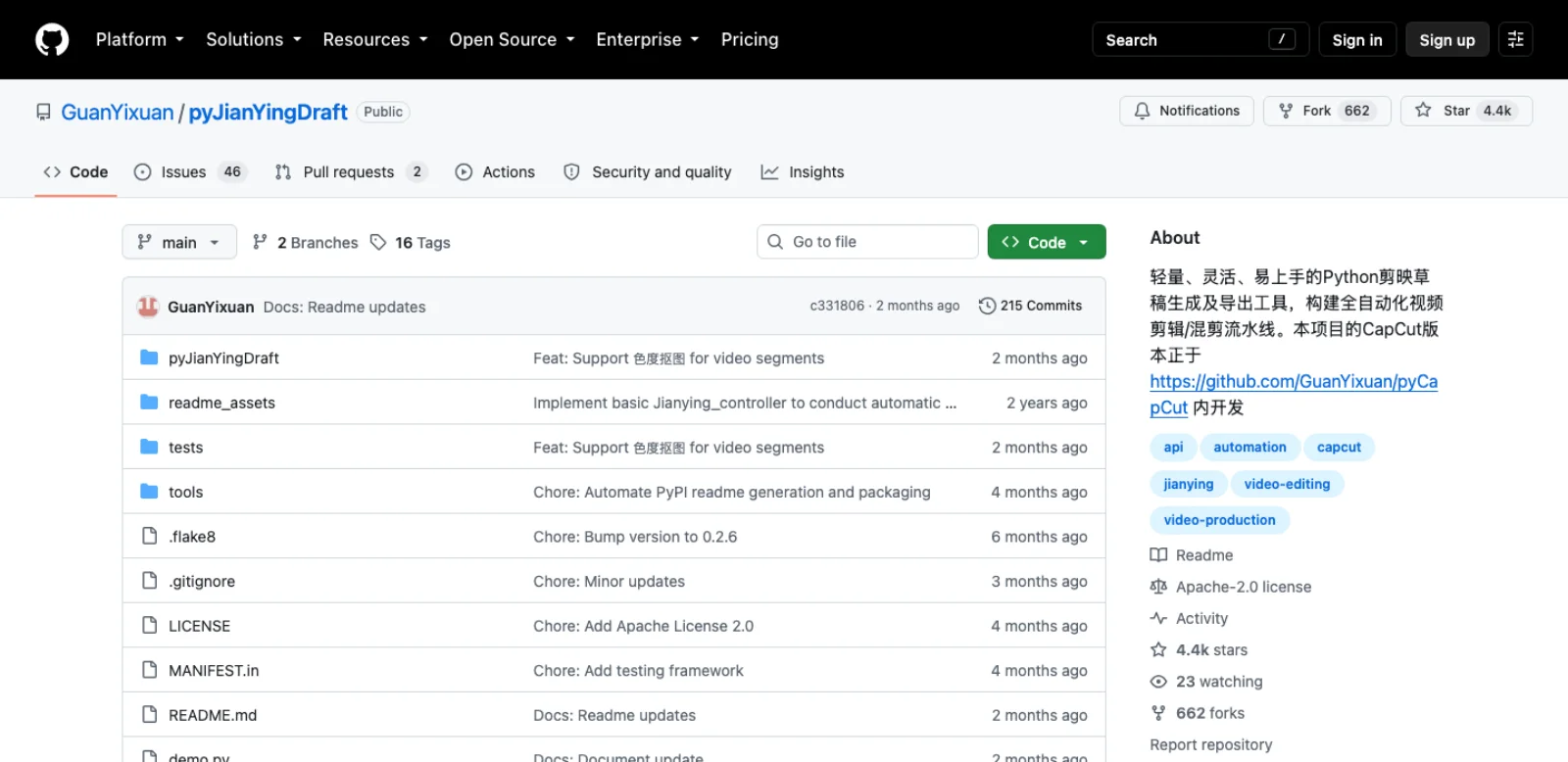Viewport: 1568px width, 762px height.
Task: Select the jianying topic tag
Action: coord(1189,484)
